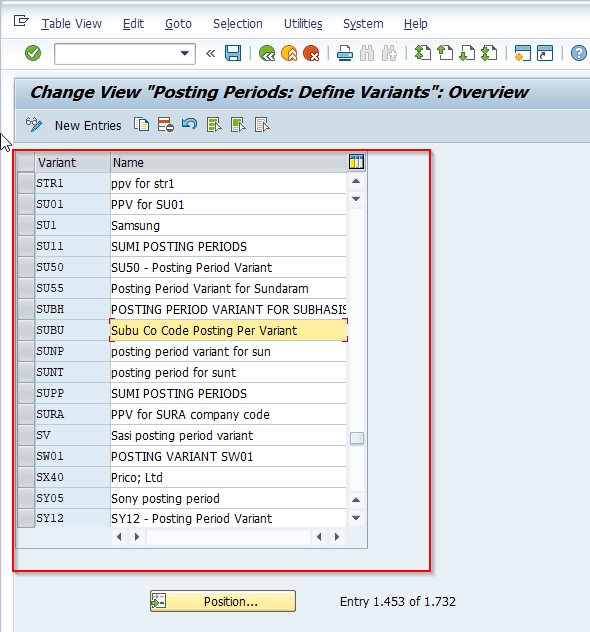Viewport: 590px width, 632px height.
Task: Click the Position... button
Action: pyautogui.click(x=223, y=601)
